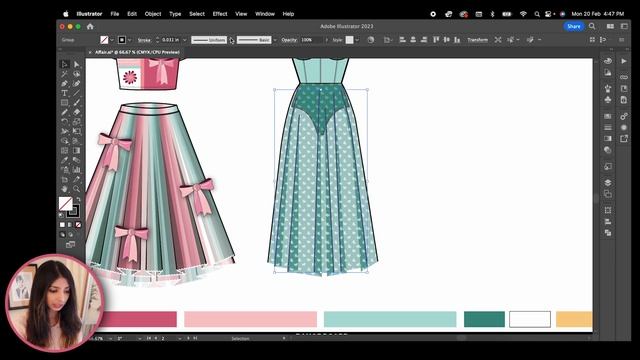This screenshot has width=640, height=360.
Task: Select the Column Graph tool
Action: 77,170
